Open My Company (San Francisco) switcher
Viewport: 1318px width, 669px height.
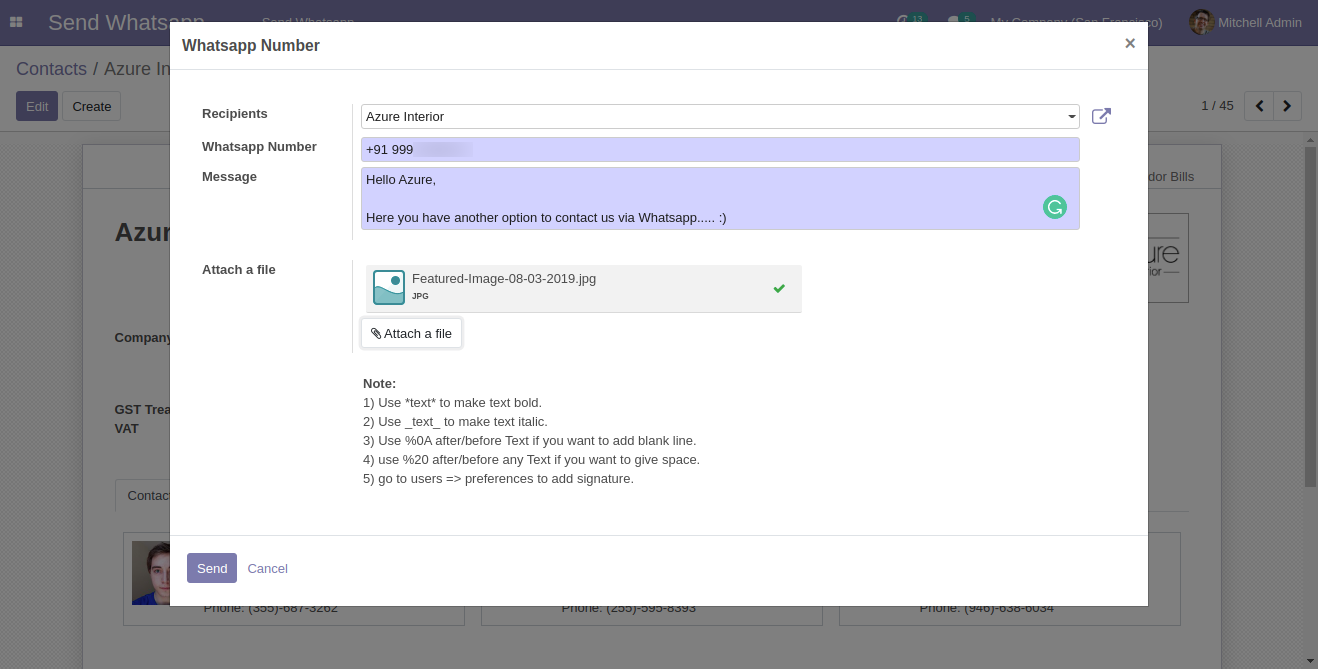pyautogui.click(x=1076, y=22)
